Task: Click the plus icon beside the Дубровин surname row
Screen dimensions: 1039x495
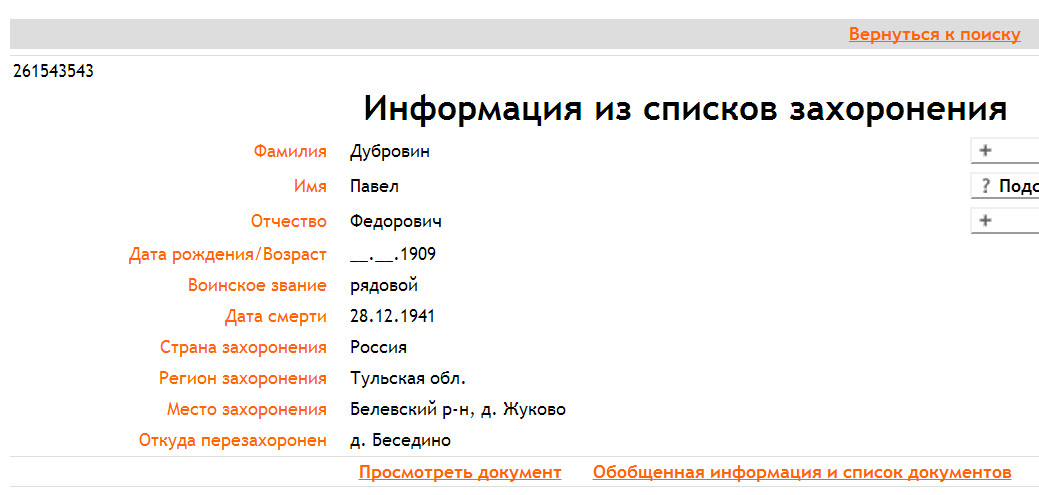Action: (985, 151)
